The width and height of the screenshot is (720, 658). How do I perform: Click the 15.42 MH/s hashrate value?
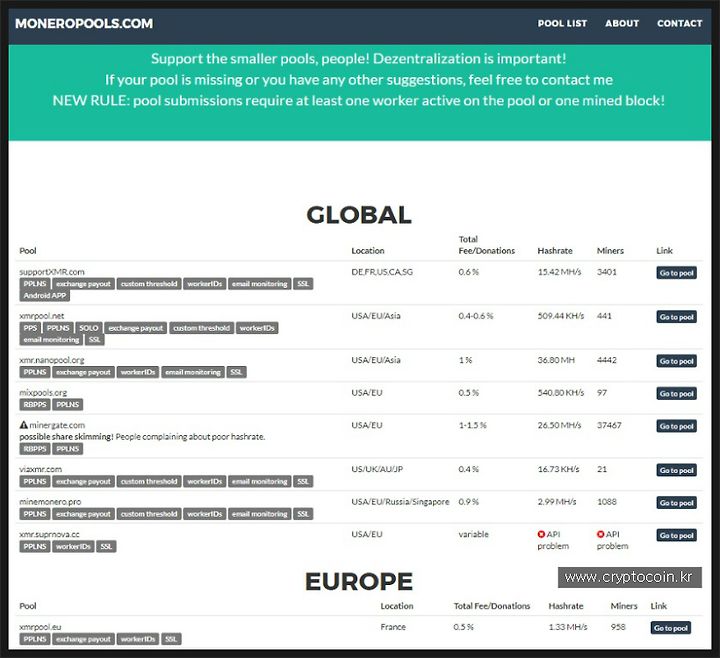(559, 272)
